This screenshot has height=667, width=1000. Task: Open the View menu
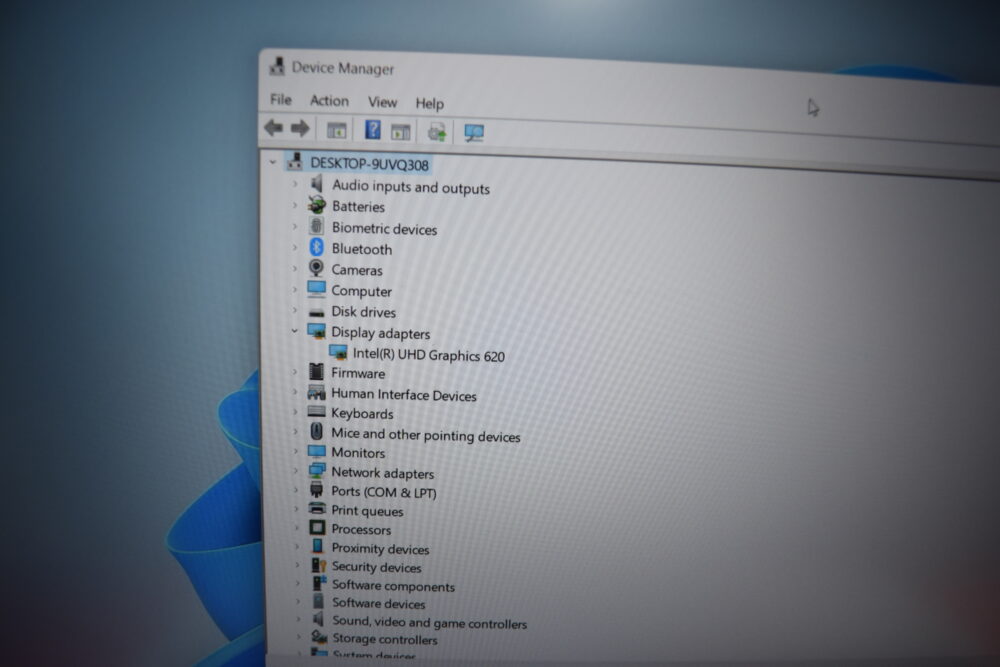[382, 102]
